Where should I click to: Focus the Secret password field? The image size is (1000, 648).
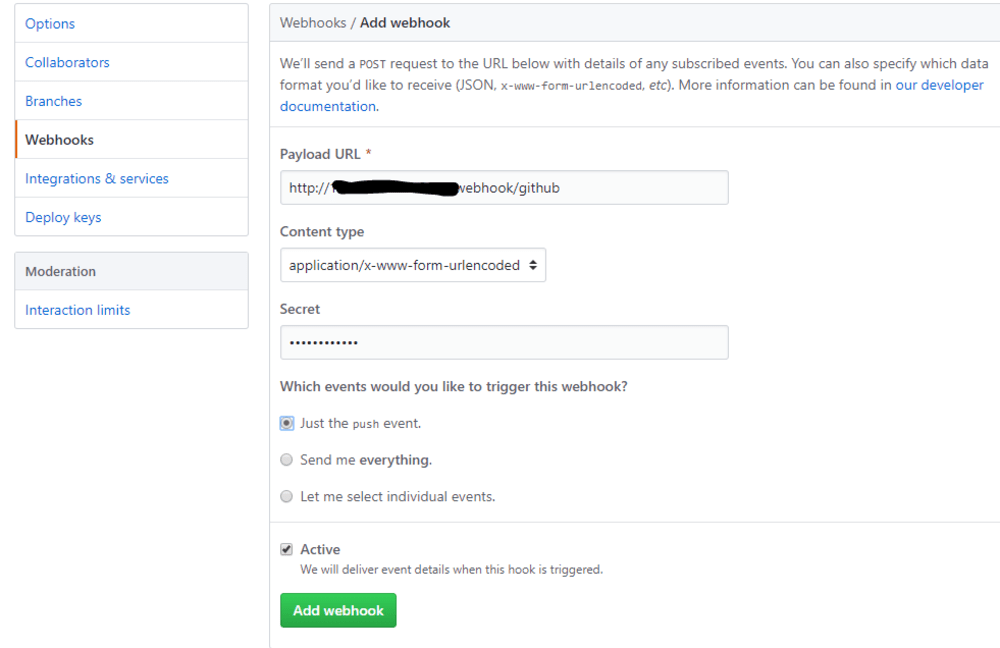click(x=504, y=342)
